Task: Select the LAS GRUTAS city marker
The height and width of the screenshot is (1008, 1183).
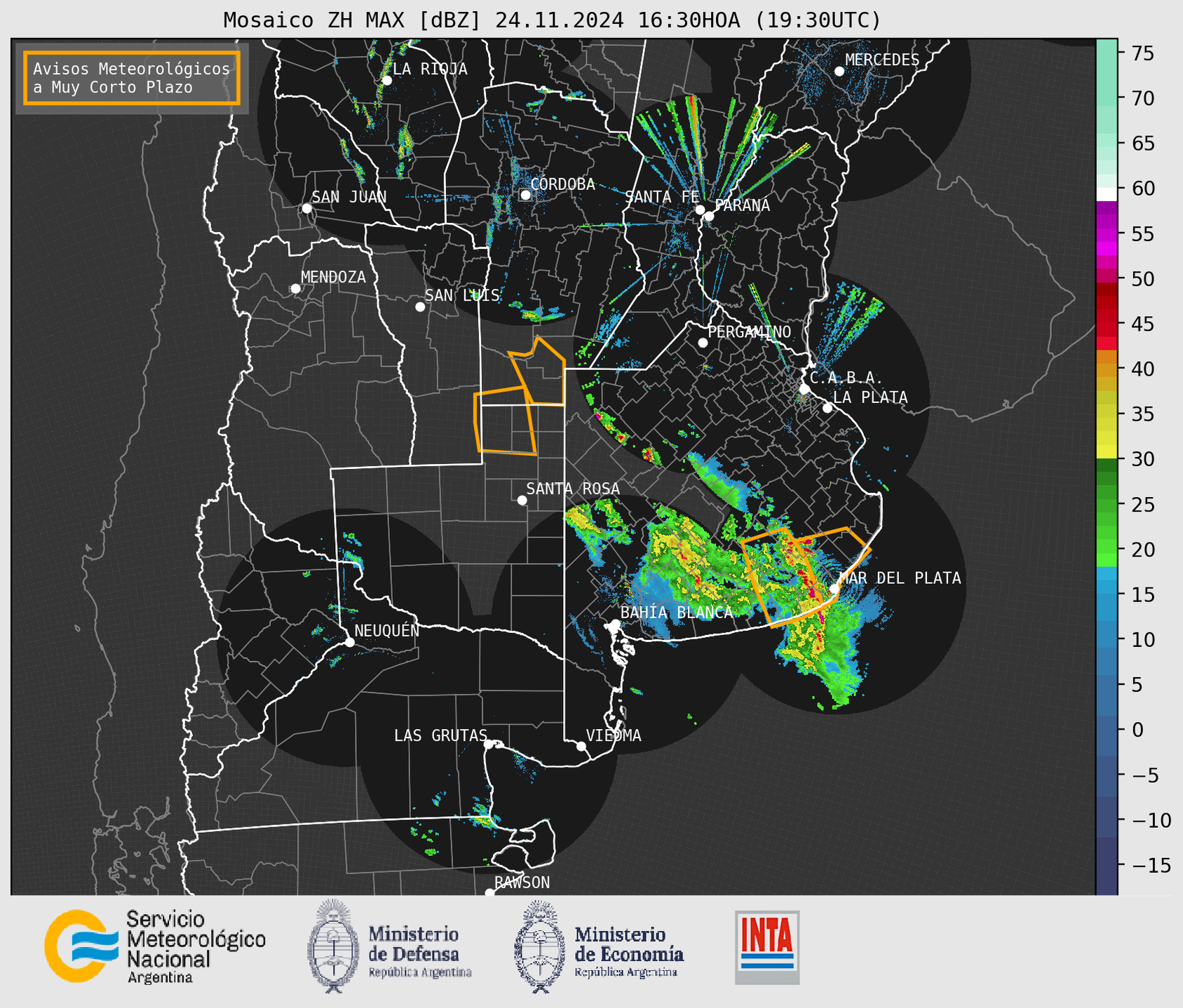Action: pos(489,744)
